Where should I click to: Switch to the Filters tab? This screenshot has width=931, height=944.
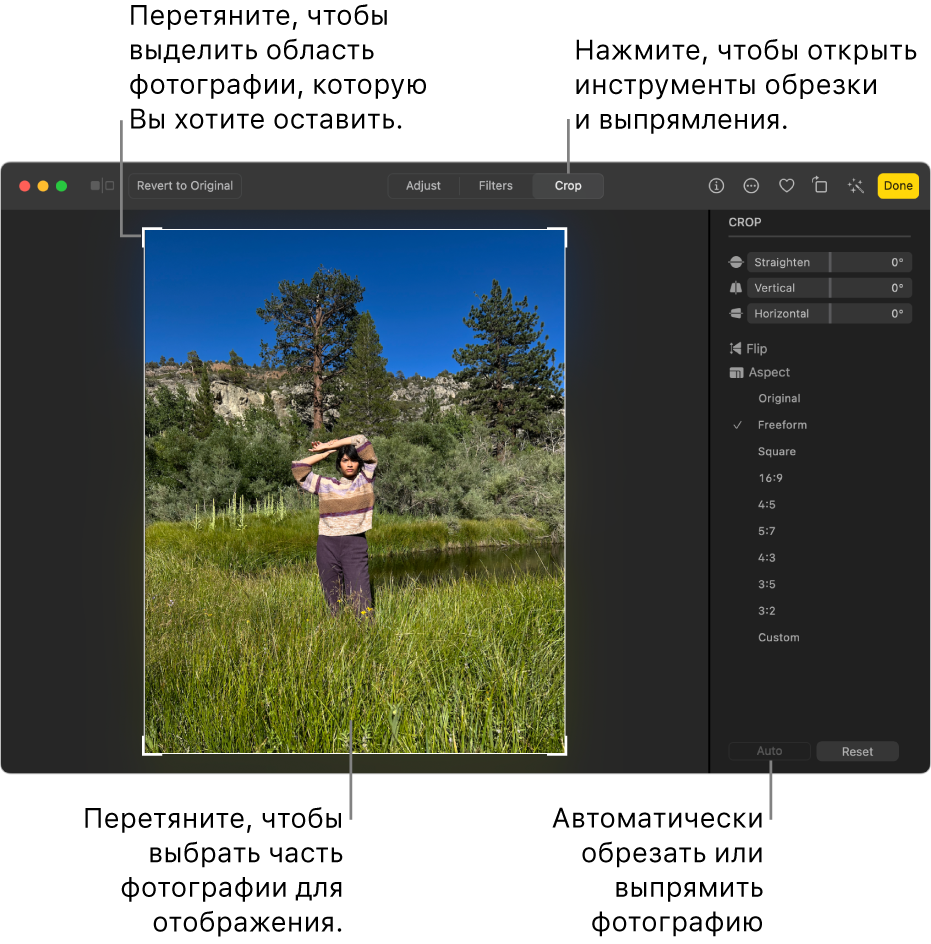coord(496,186)
